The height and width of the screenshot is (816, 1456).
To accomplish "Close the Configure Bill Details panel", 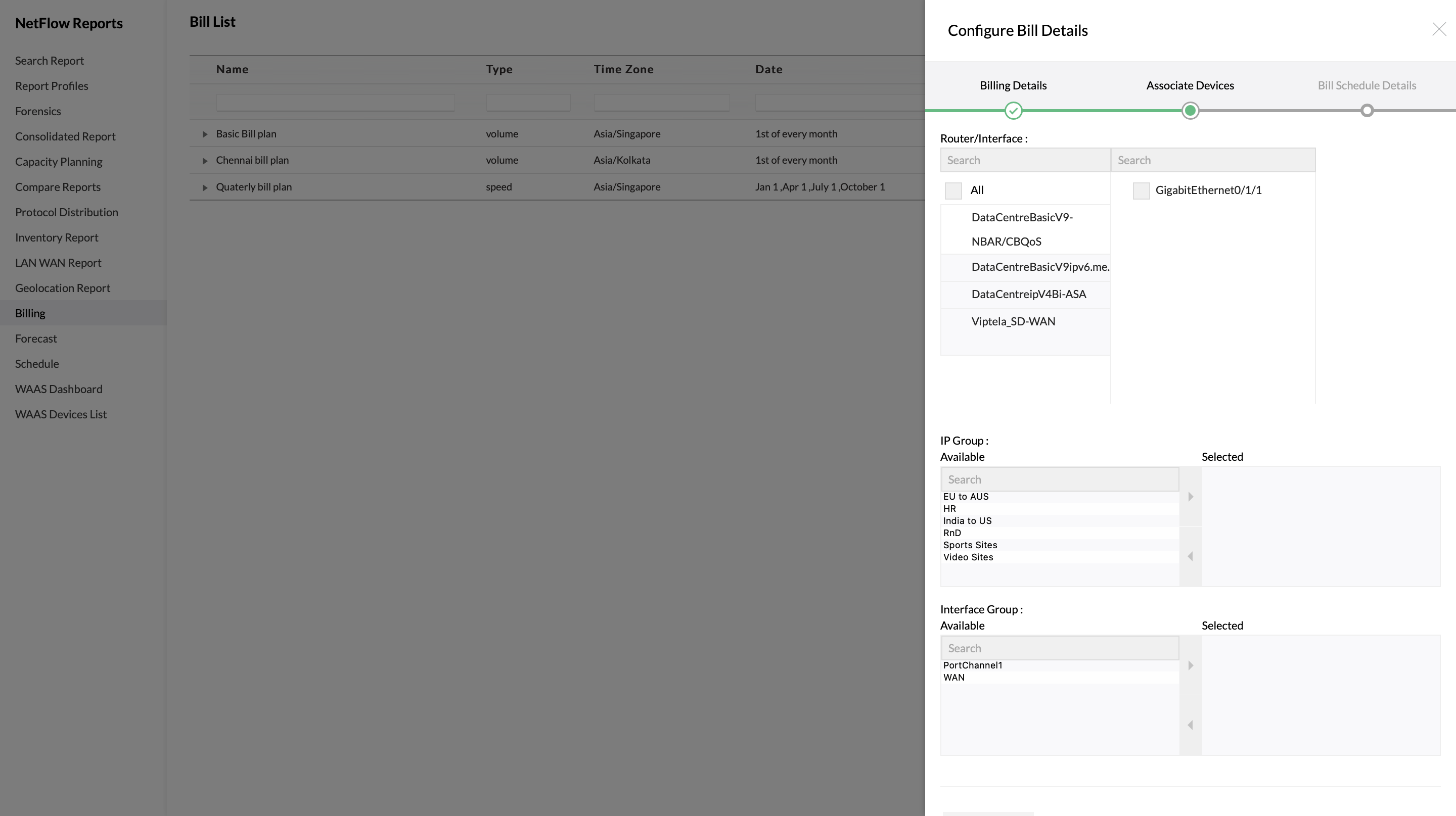I will [1438, 29].
